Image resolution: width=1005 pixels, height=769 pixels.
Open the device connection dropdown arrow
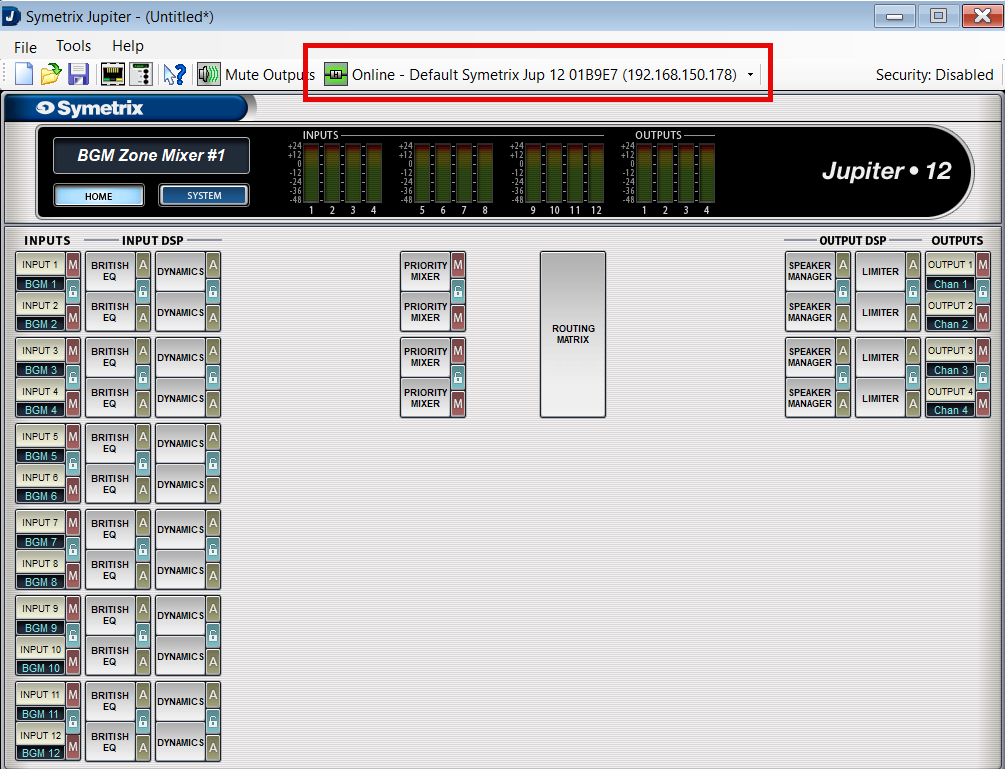point(750,75)
